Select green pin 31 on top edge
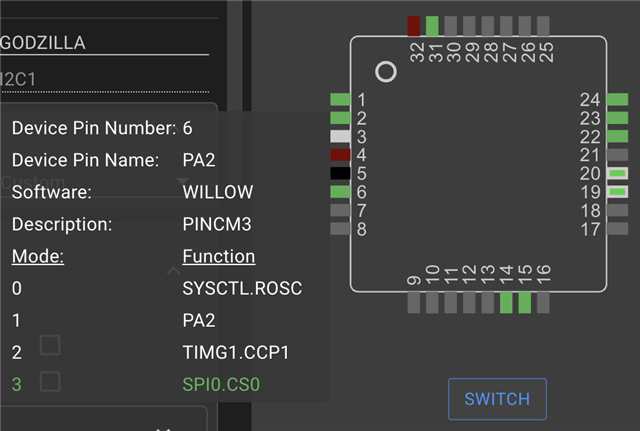Viewport: 640px width, 431px height. pos(432,26)
